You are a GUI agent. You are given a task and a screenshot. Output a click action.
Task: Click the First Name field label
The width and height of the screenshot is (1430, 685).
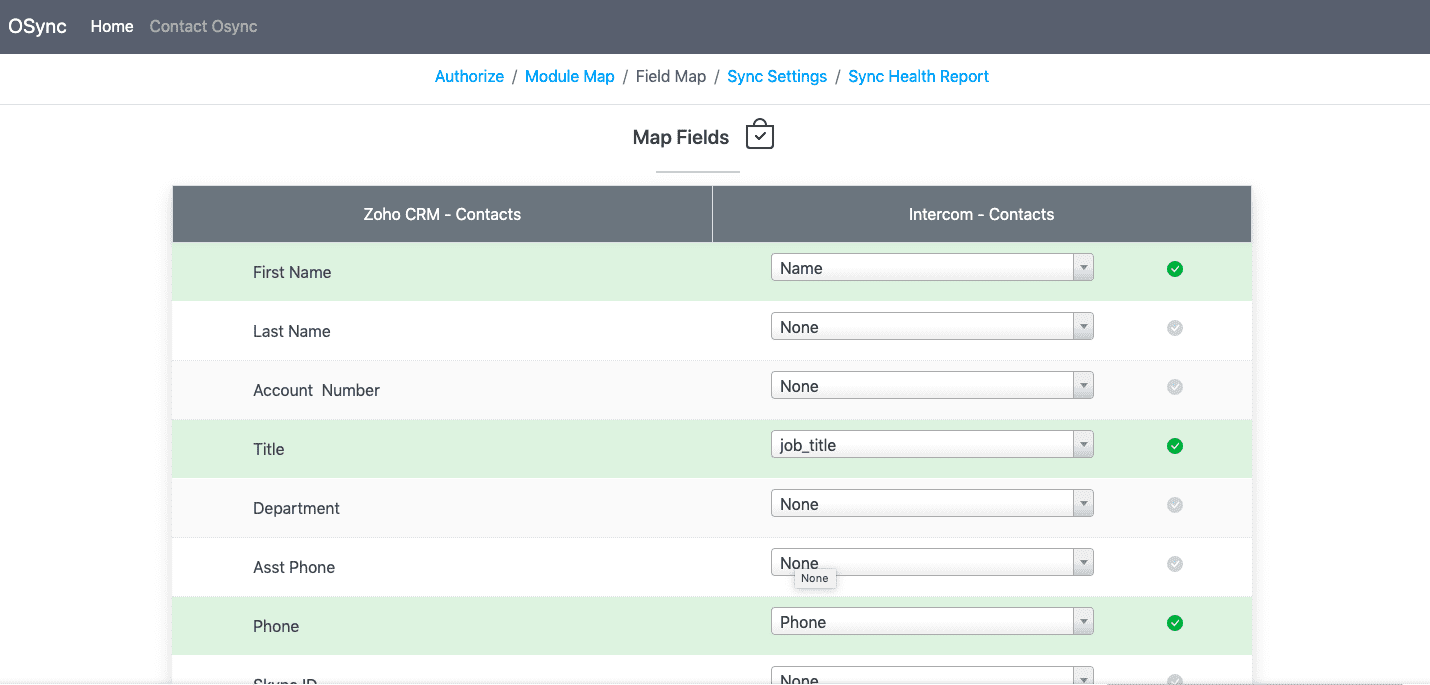(292, 272)
